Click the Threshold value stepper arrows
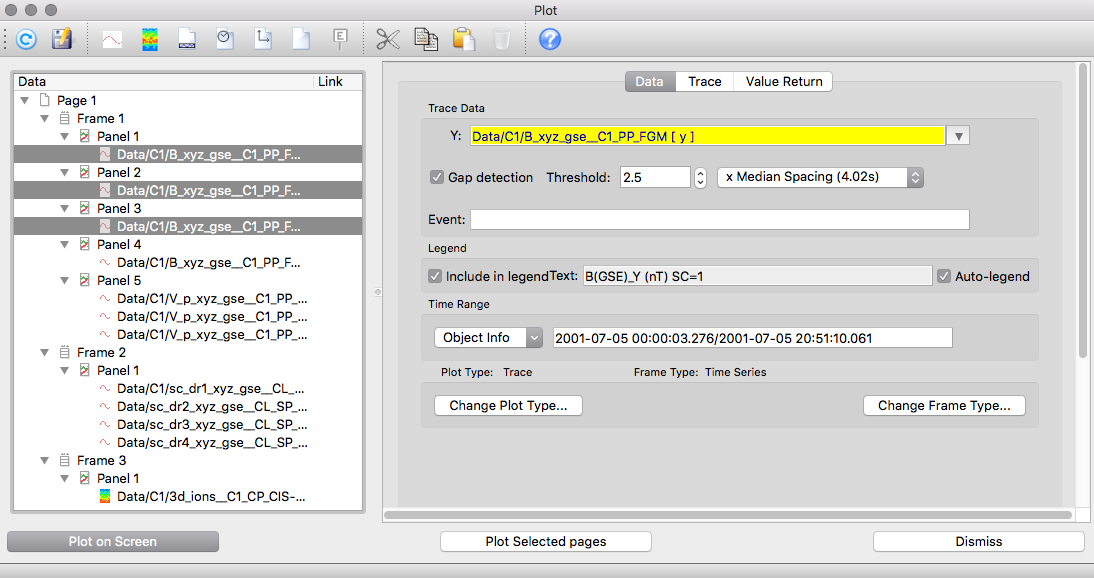Image resolution: width=1094 pixels, height=578 pixels. [x=701, y=177]
